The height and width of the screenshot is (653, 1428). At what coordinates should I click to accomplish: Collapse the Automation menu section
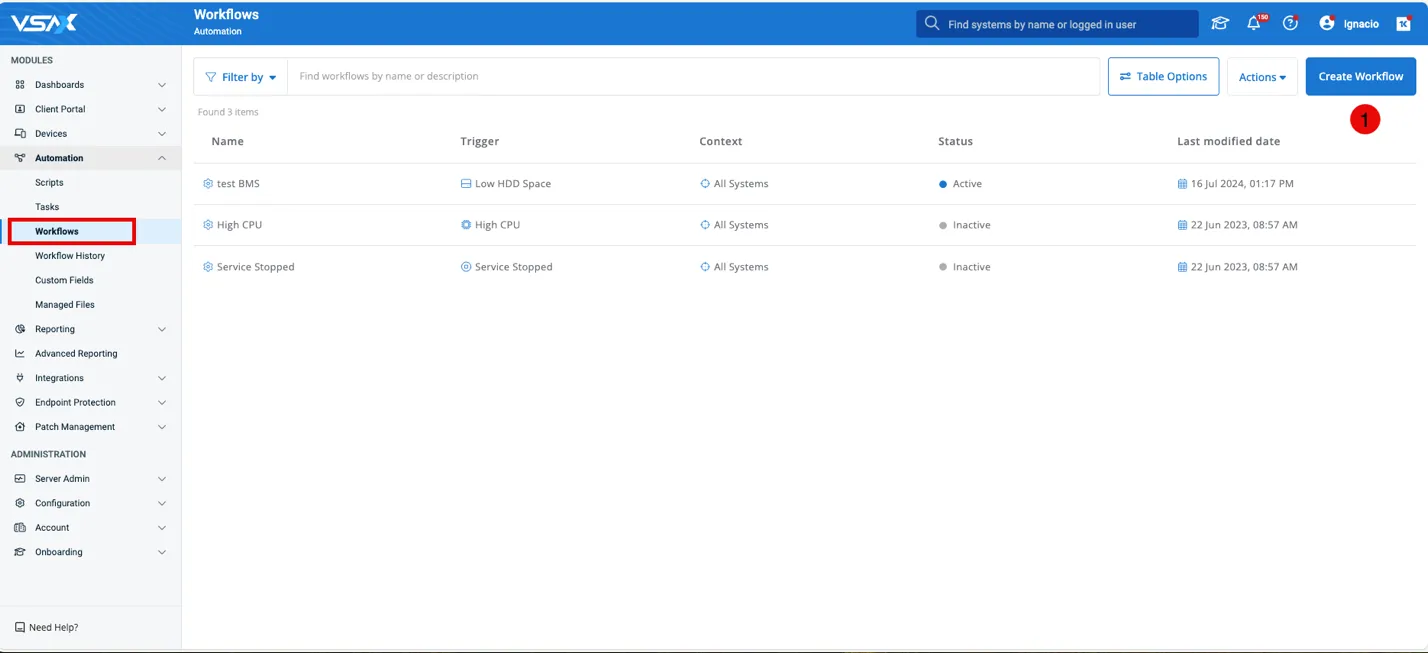162,158
